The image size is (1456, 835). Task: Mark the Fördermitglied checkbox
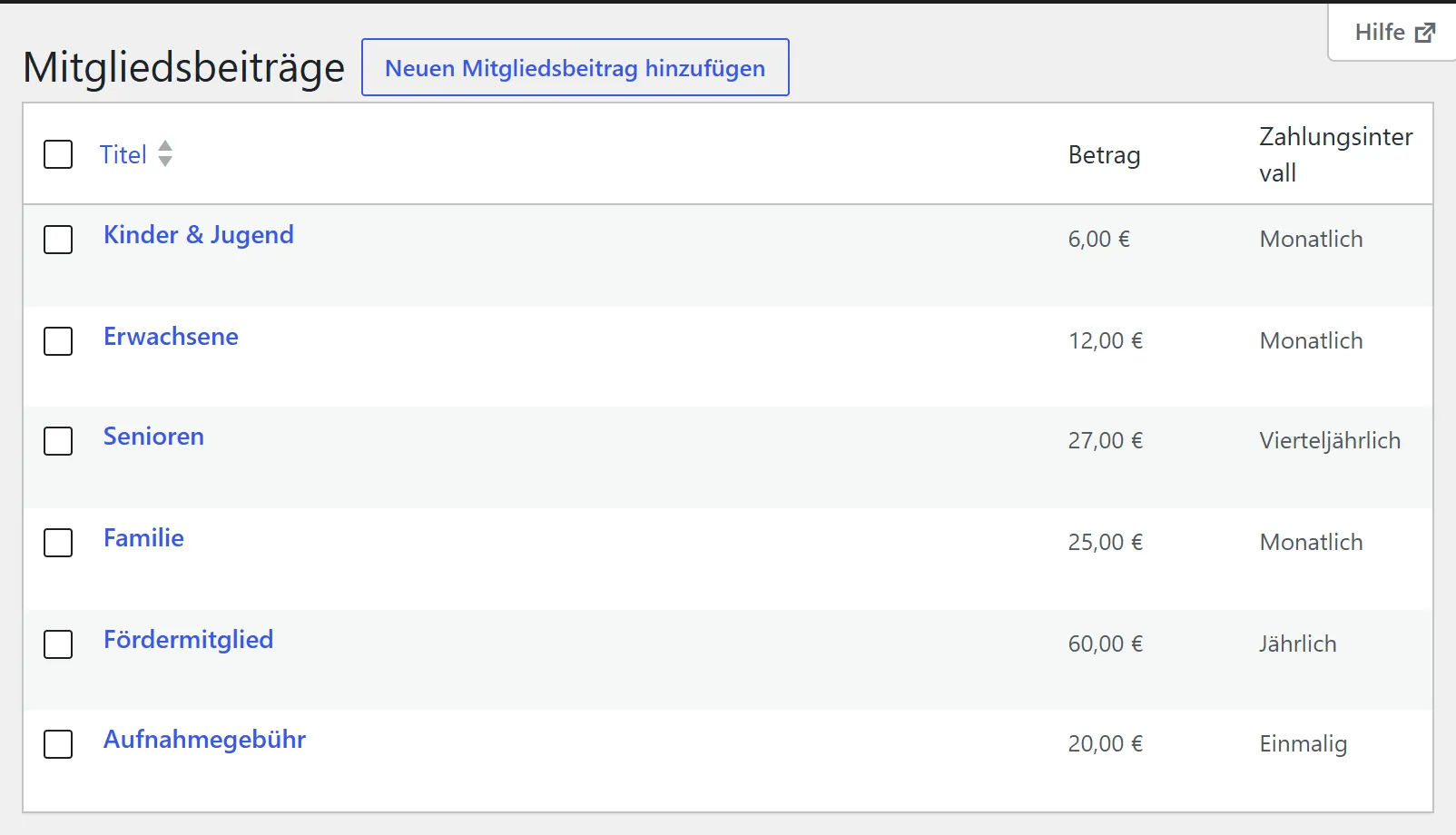coord(58,644)
